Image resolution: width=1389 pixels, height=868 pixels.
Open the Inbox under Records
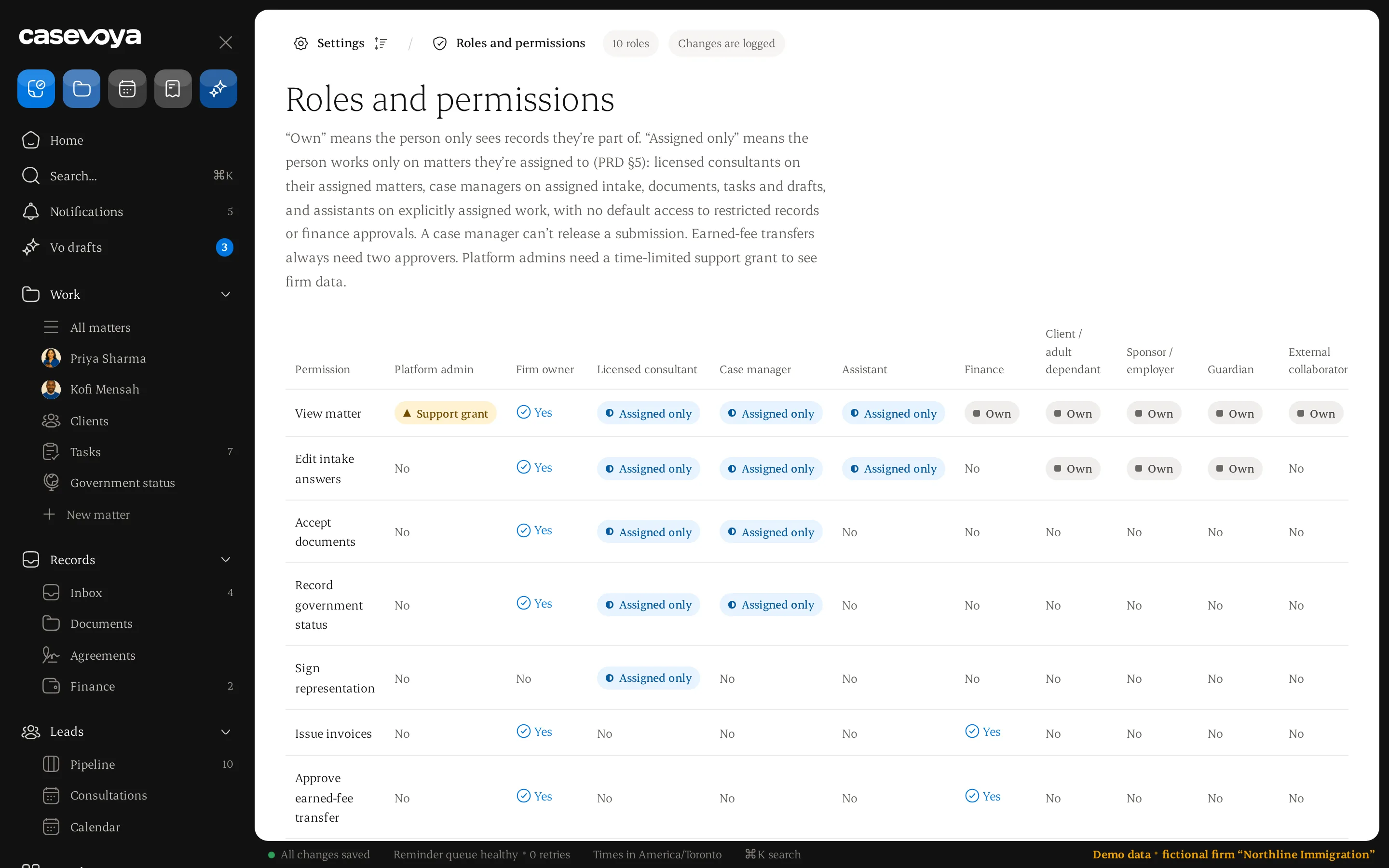(138, 593)
